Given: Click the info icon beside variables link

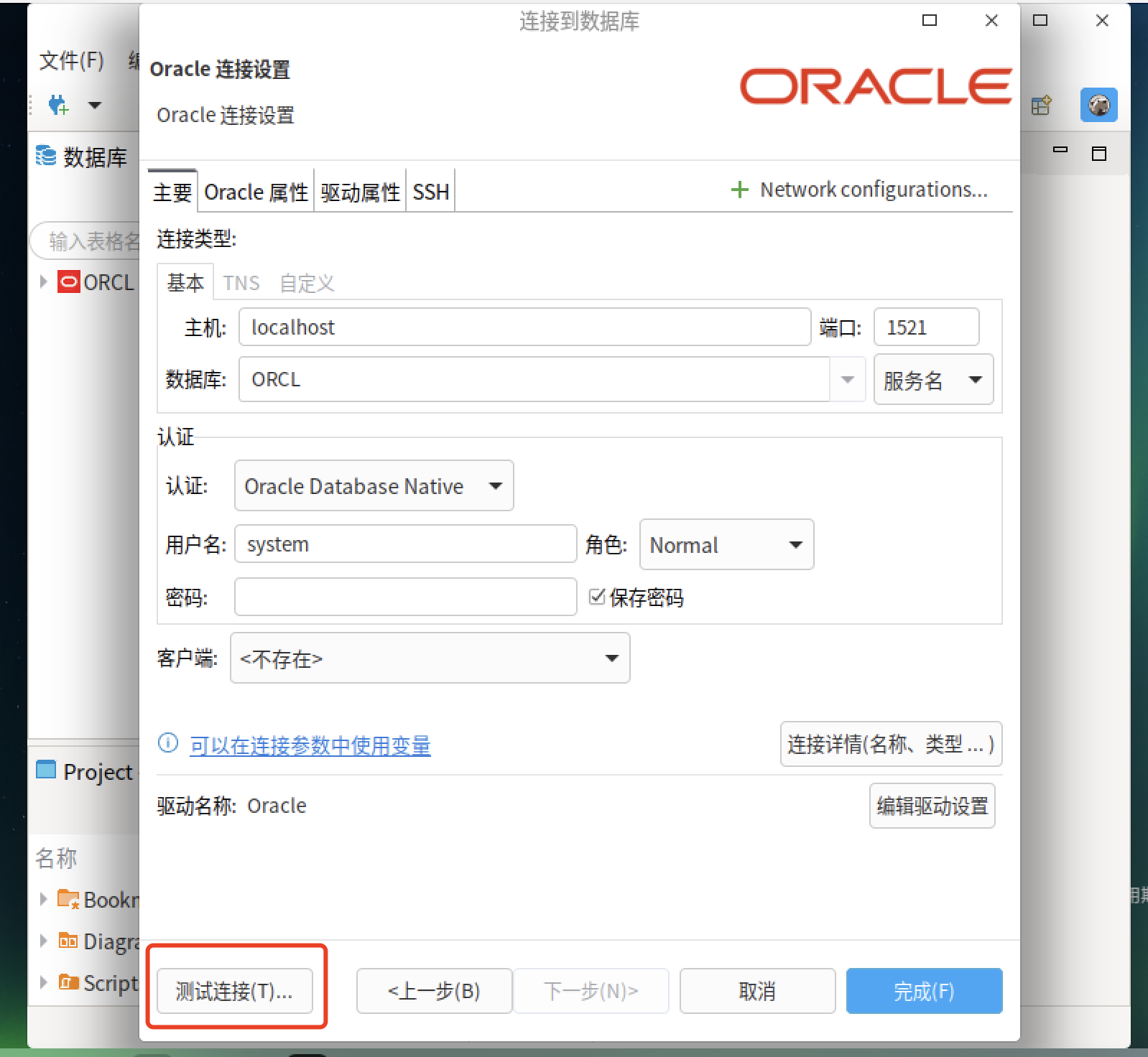Looking at the screenshot, I should click(167, 743).
